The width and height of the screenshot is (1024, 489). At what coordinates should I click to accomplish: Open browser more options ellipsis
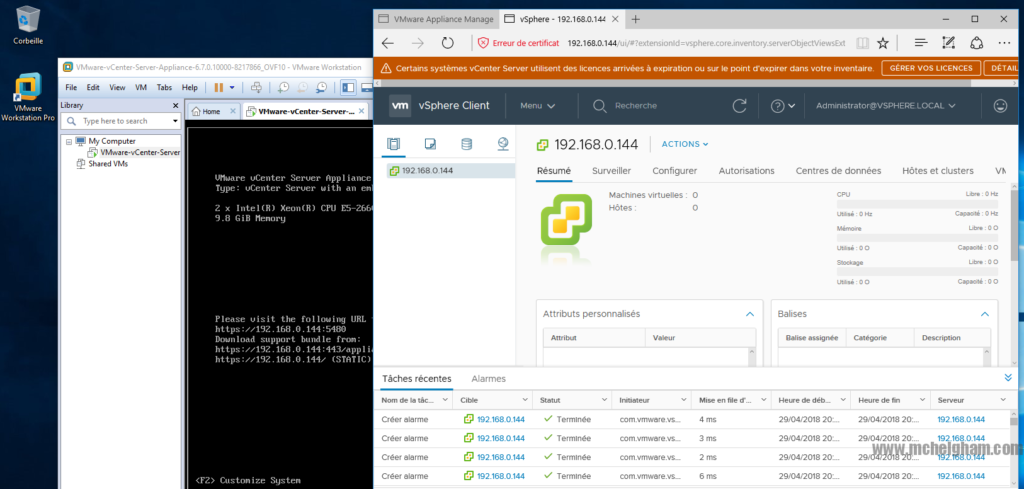1004,43
